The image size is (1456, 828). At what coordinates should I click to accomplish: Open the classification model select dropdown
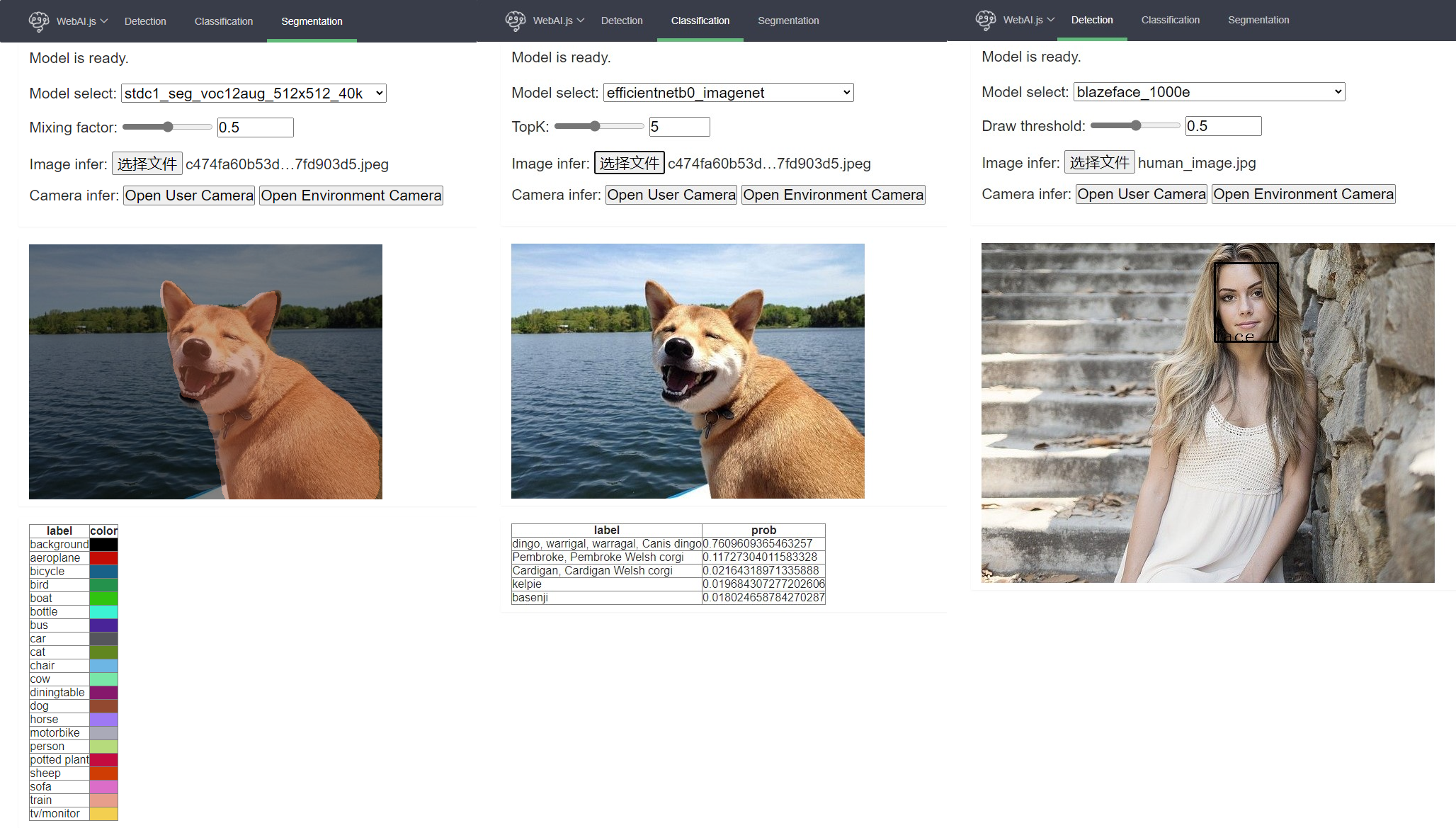[728, 92]
